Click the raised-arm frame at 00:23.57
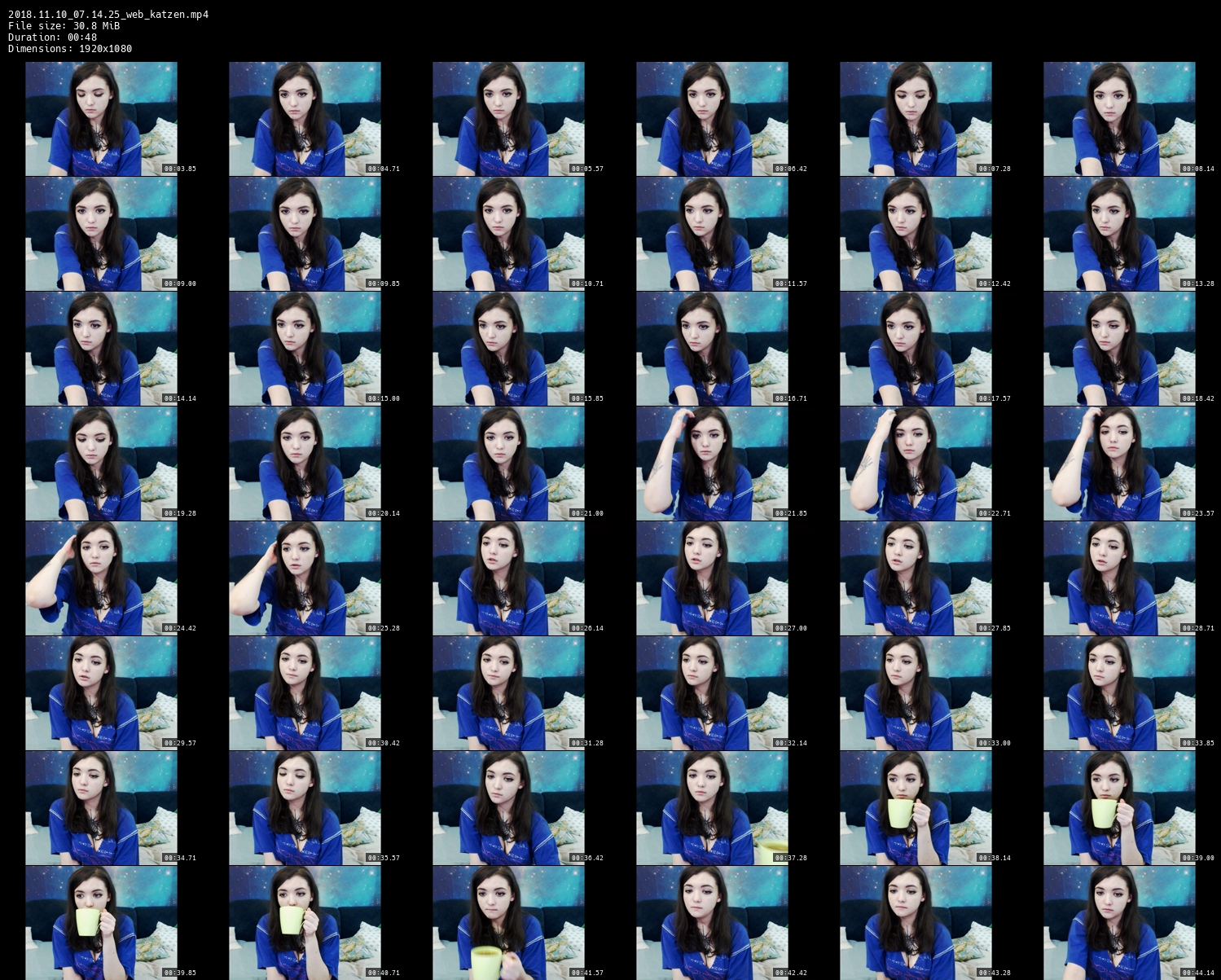This screenshot has height=980, width=1221. 1119,464
